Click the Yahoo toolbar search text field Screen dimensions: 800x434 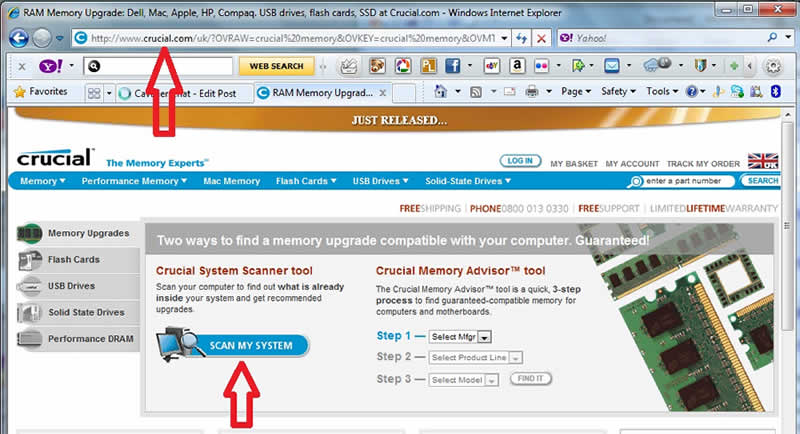click(158, 66)
